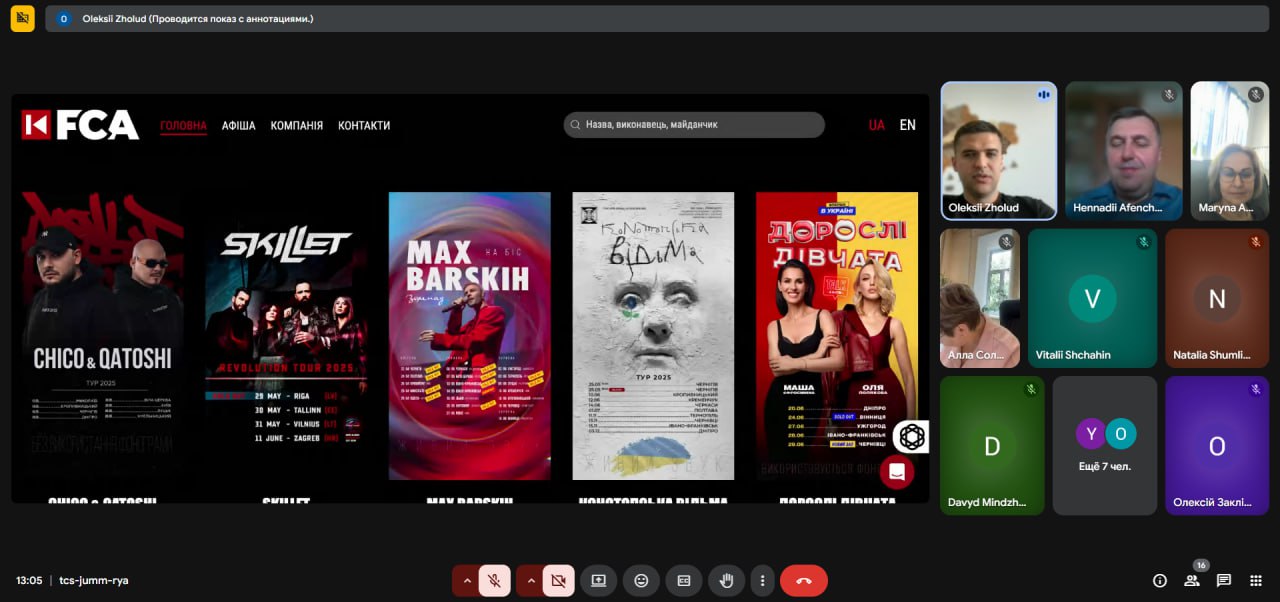This screenshot has width=1280, height=602.
Task: Select Davyd Mindzh... participant tile
Action: [992, 445]
